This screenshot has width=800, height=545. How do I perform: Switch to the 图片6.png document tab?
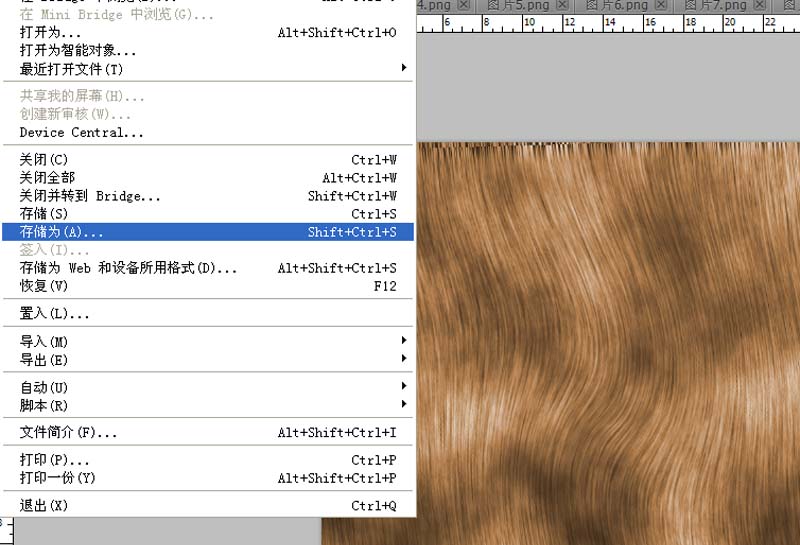(623, 6)
